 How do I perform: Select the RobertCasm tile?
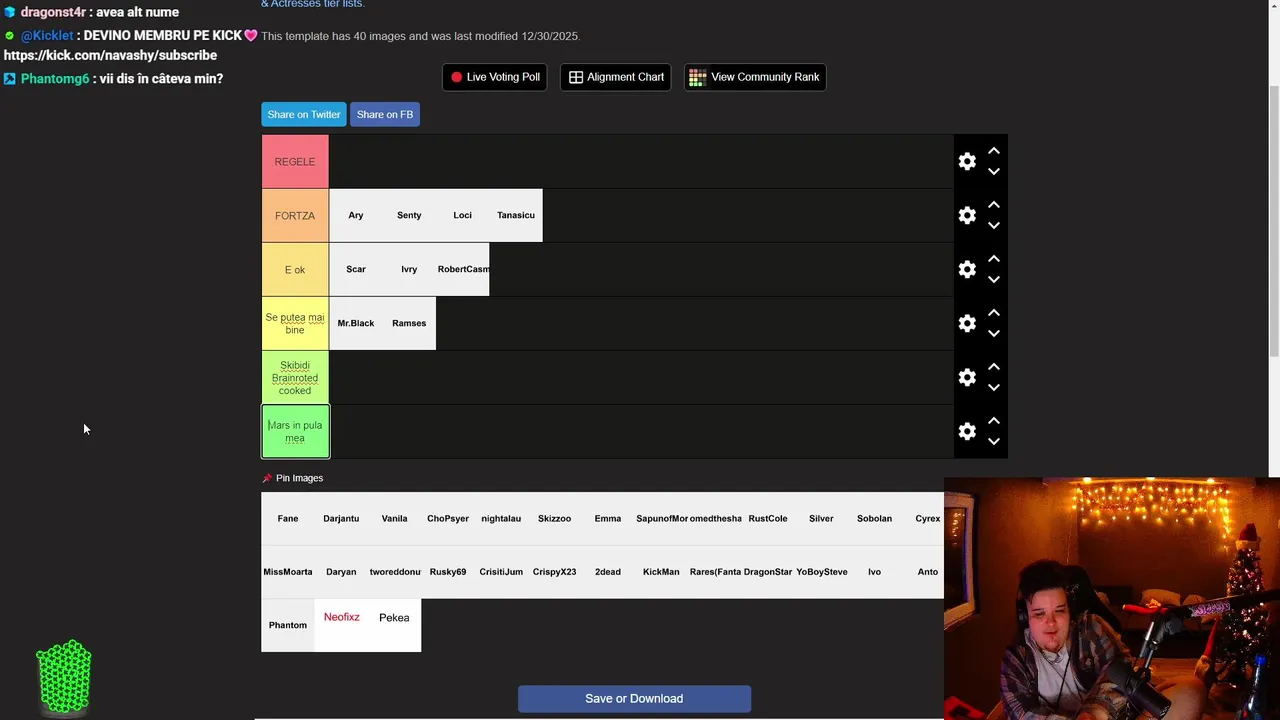pos(463,269)
